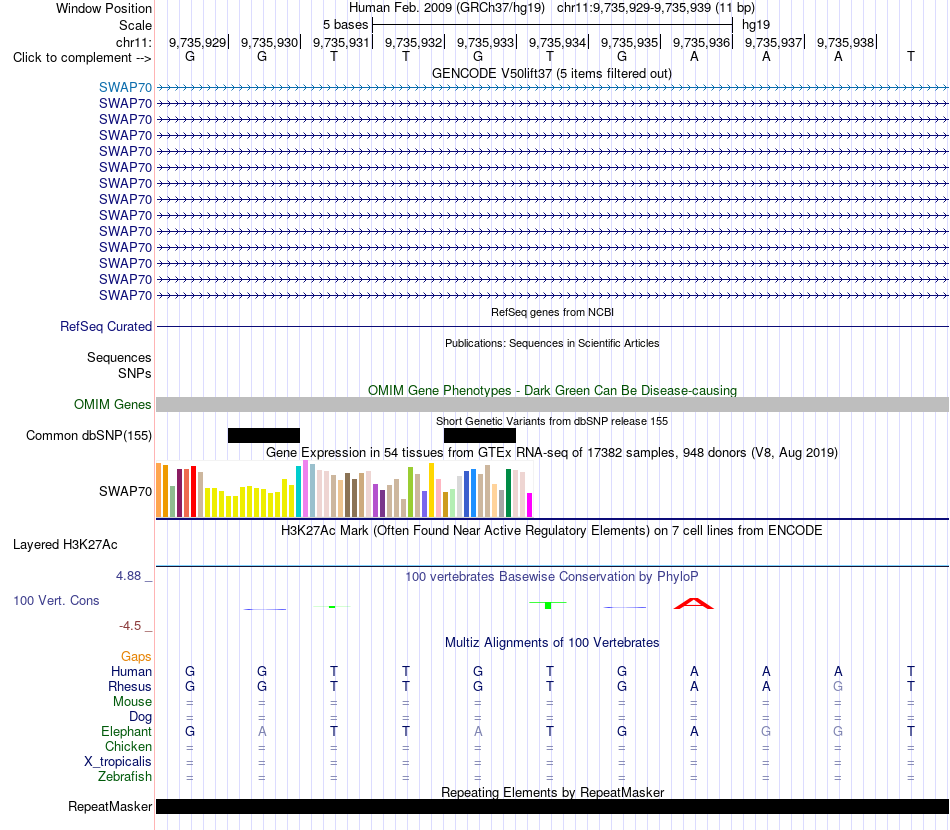Click Elephant faded G in 9,735,937 column
Image resolution: width=950 pixels, height=830 pixels.
766,732
